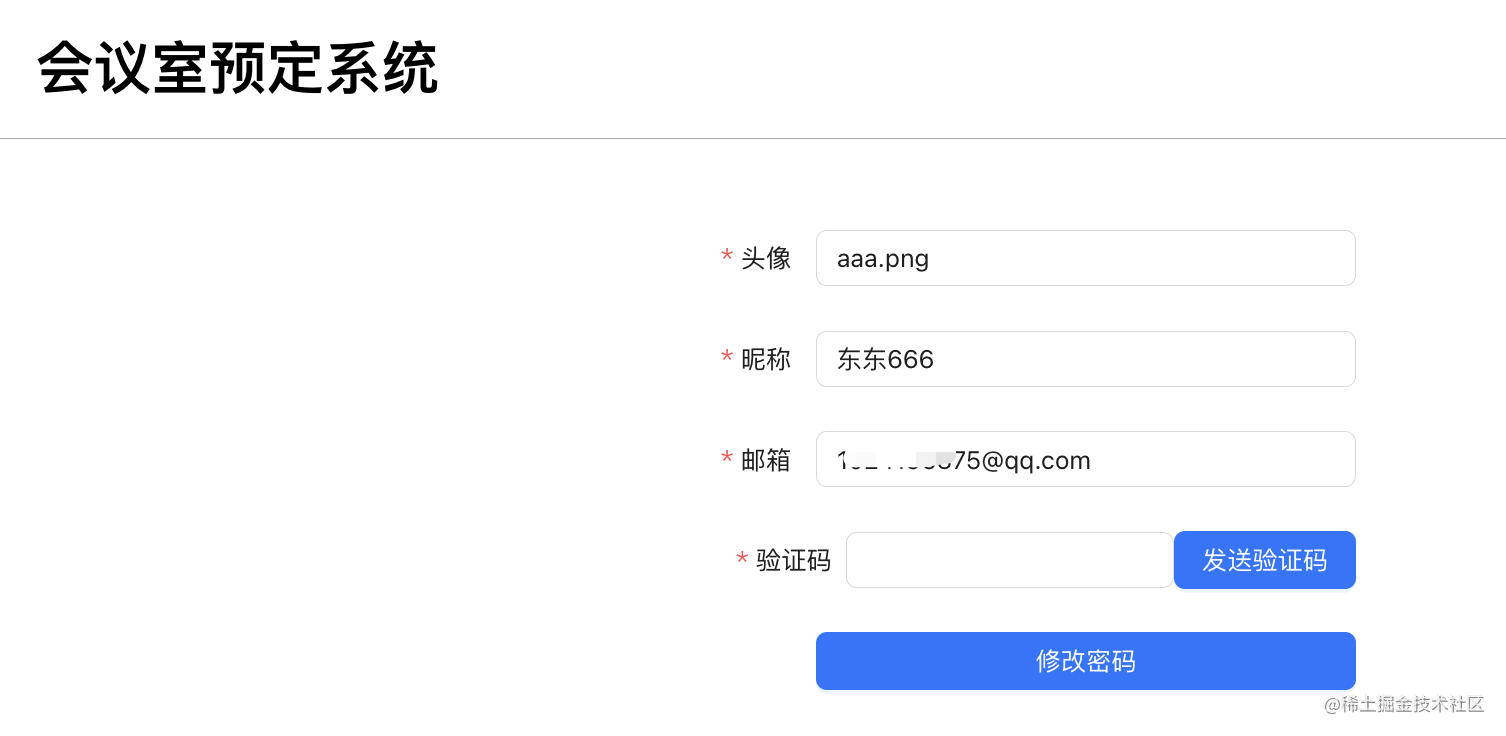Image resolution: width=1506 pixels, height=736 pixels.
Task: Submit with the 修改密码 button
Action: pos(1085,661)
